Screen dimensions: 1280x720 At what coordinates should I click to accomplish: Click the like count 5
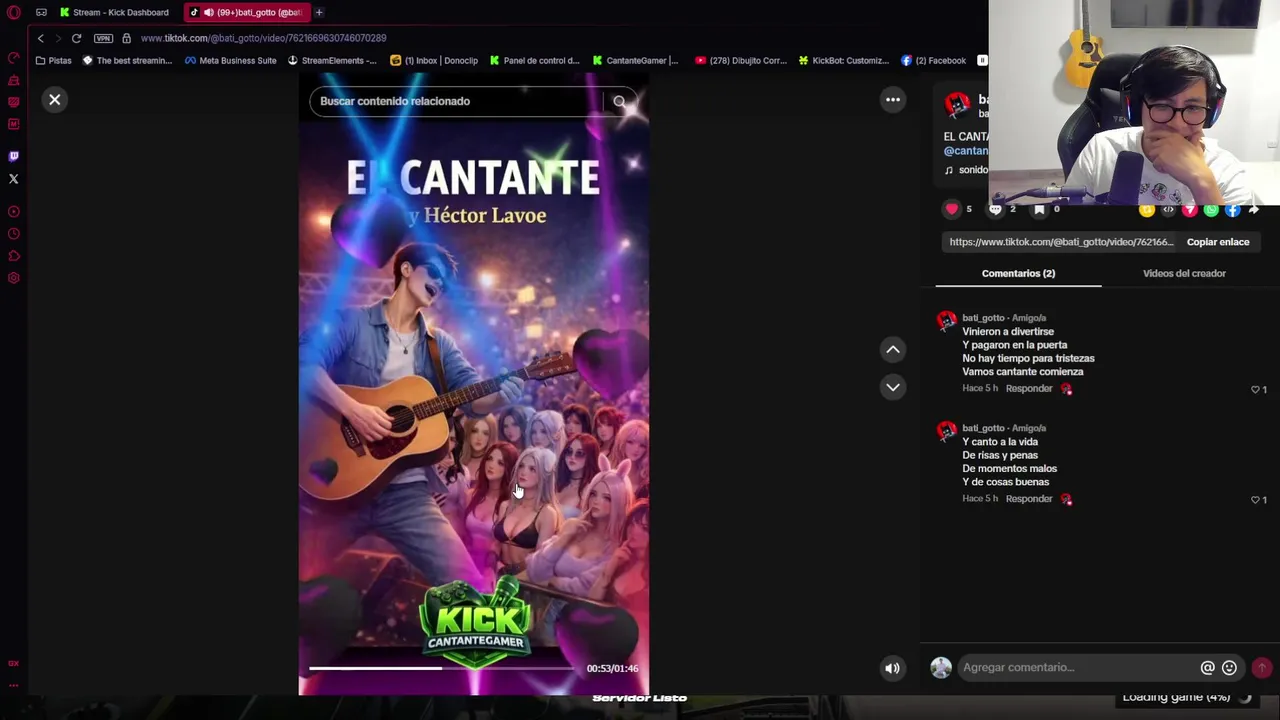point(968,209)
